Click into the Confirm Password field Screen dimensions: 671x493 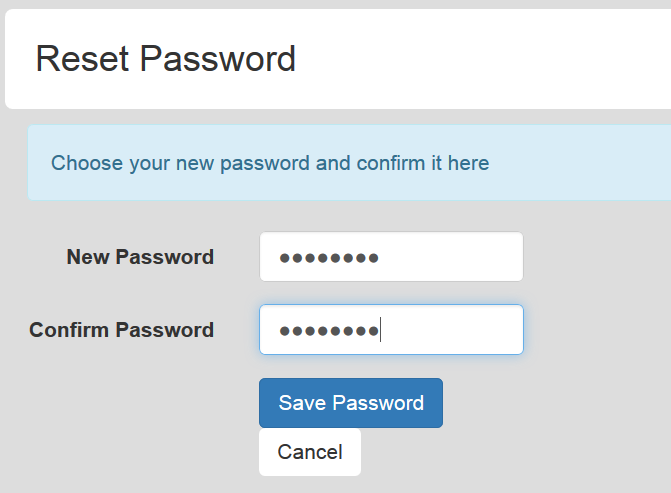[390, 329]
